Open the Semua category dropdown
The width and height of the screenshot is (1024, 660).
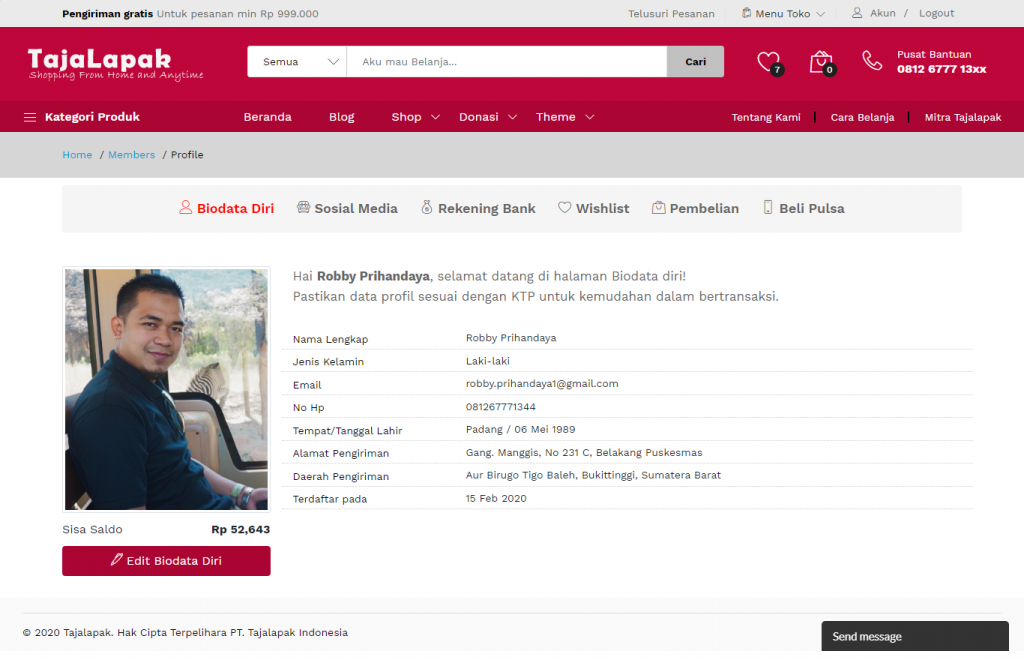(x=297, y=61)
